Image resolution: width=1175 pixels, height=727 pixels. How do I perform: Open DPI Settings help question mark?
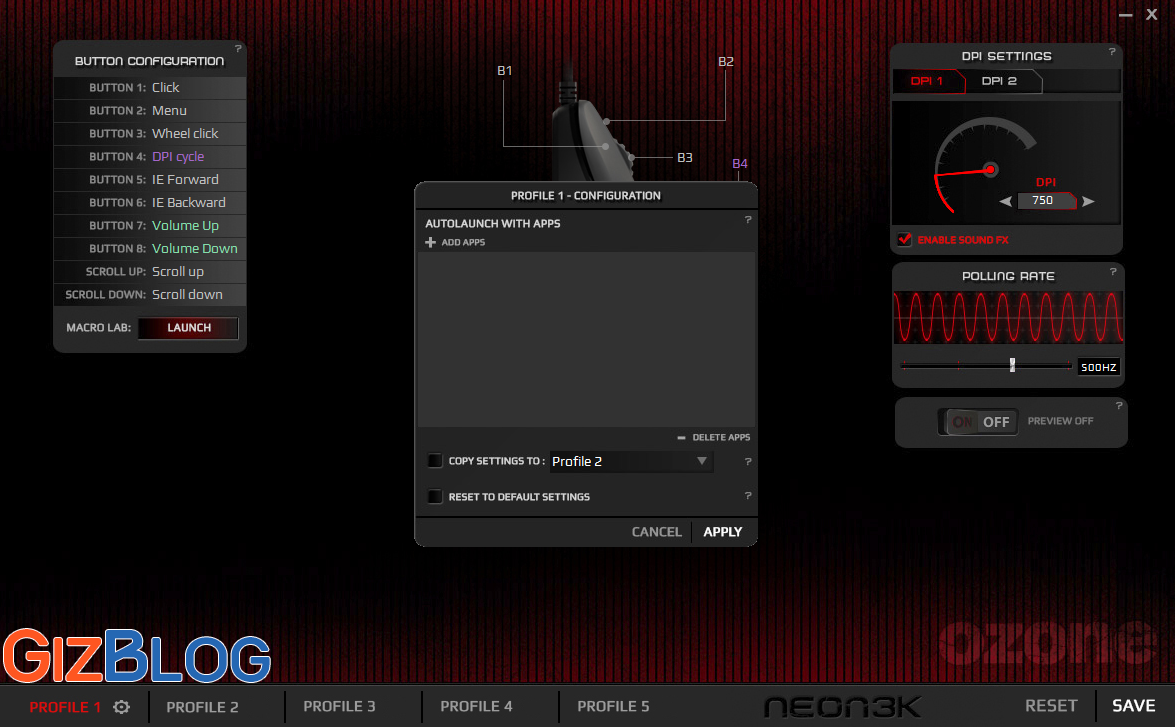(x=1112, y=52)
